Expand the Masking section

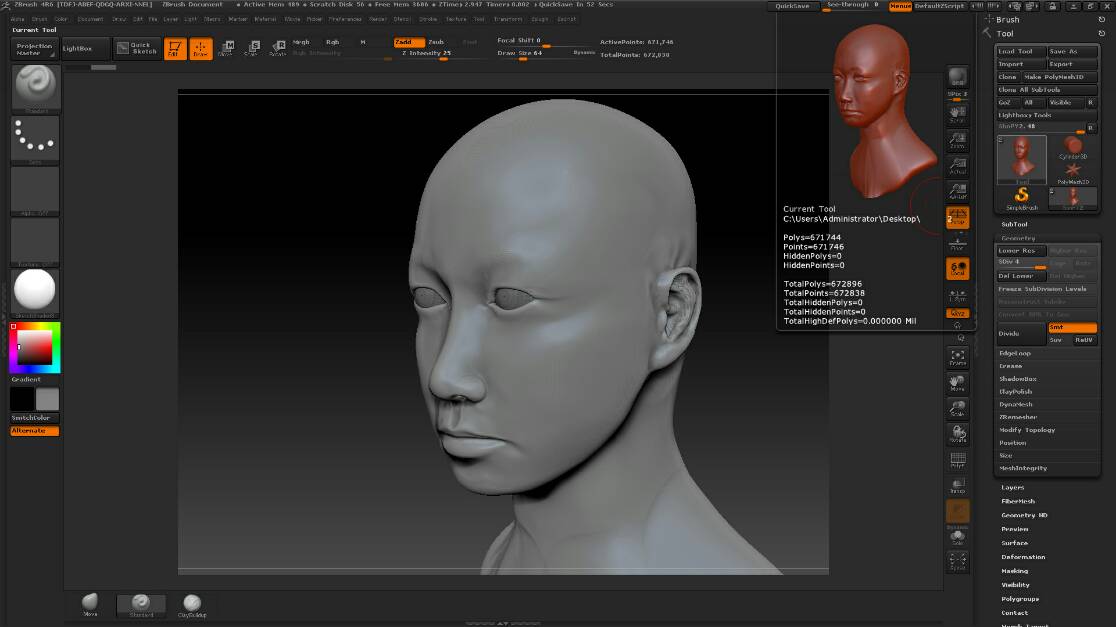tap(1014, 571)
